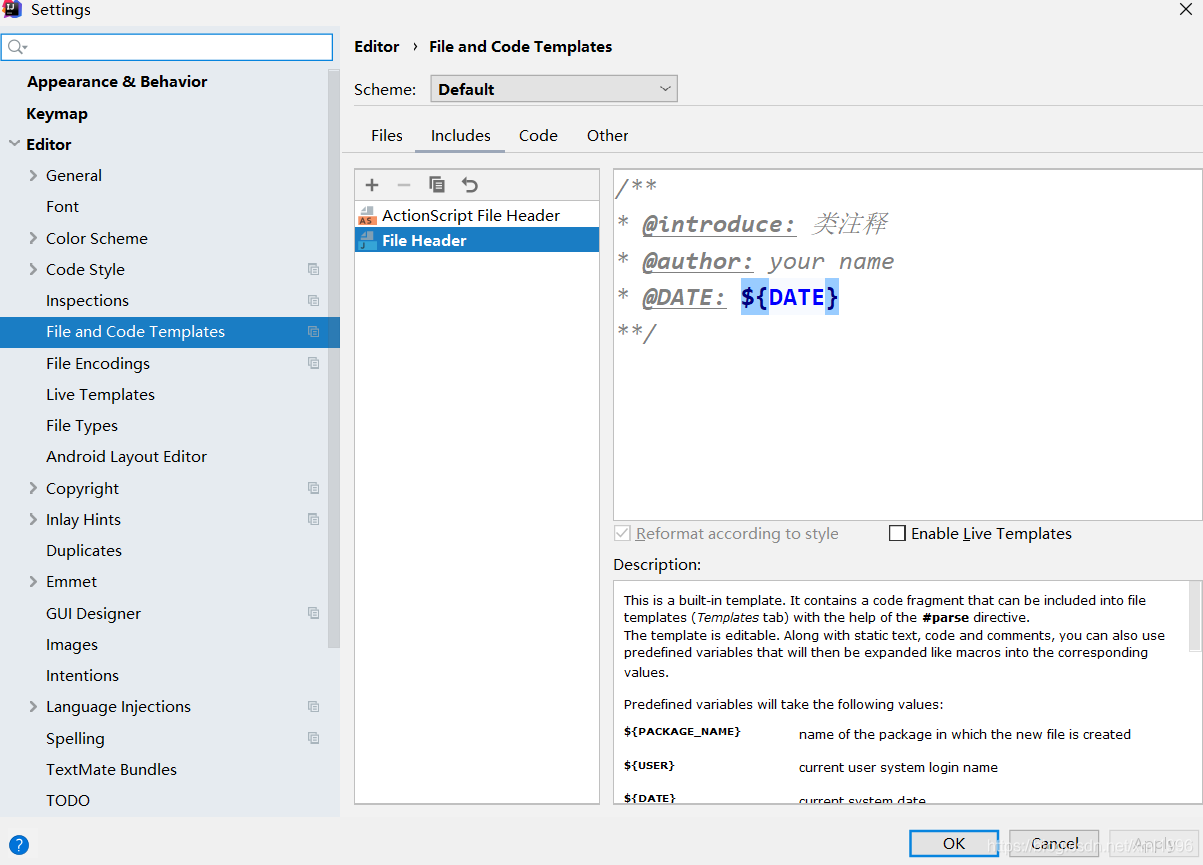Select Keymap in settings tree
The image size is (1203, 865).
[x=57, y=113]
